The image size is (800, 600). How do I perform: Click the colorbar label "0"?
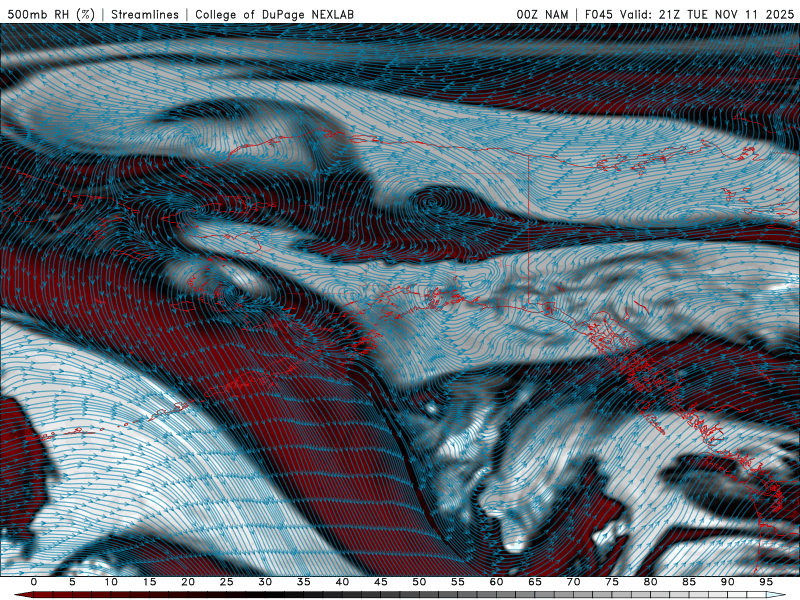[34, 582]
